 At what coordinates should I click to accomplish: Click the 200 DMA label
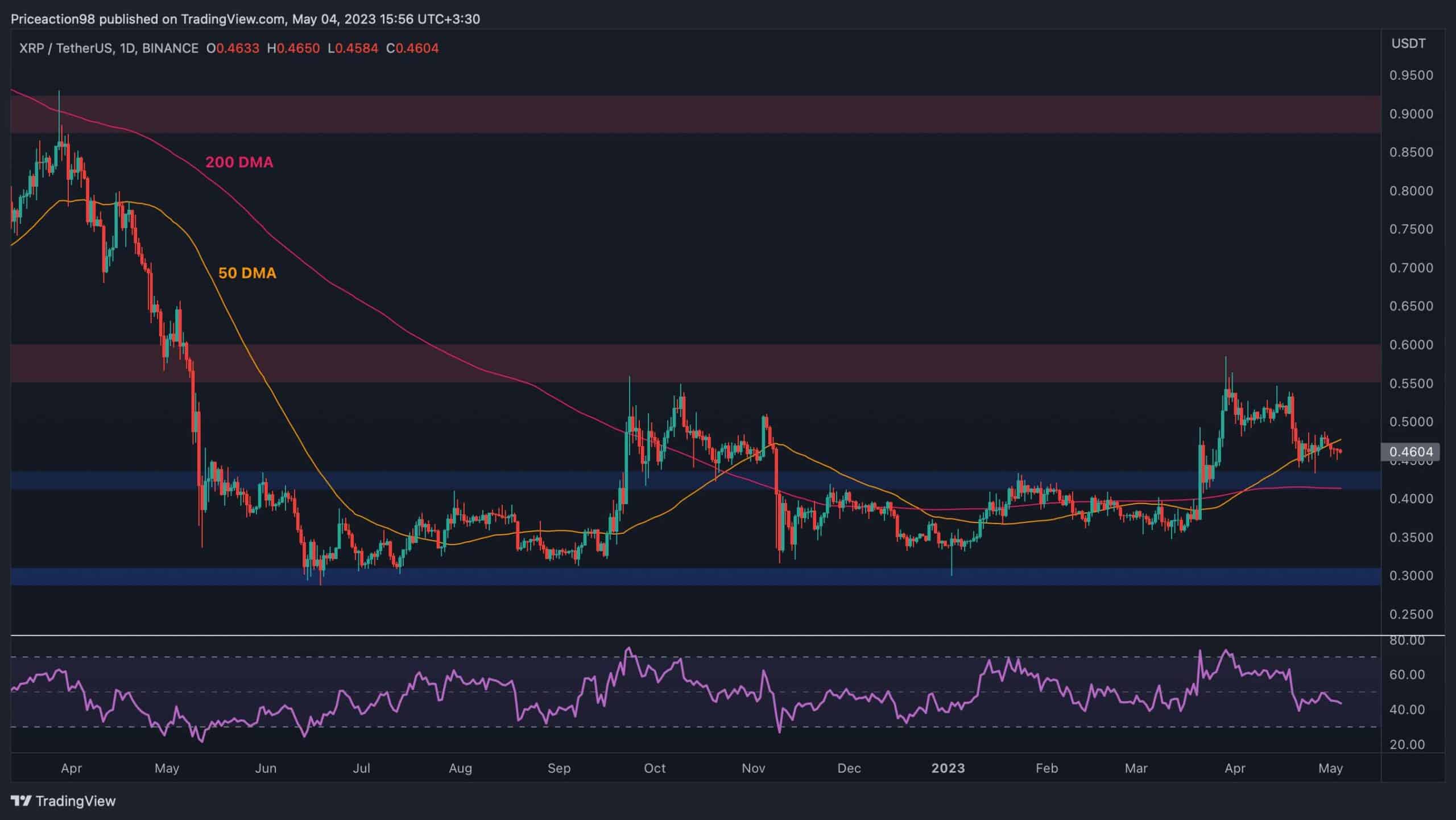click(239, 163)
